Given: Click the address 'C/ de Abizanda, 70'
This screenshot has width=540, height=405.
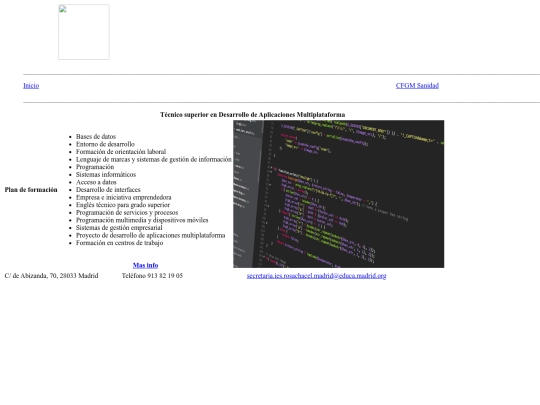Looking at the screenshot, I should click(x=51, y=276).
